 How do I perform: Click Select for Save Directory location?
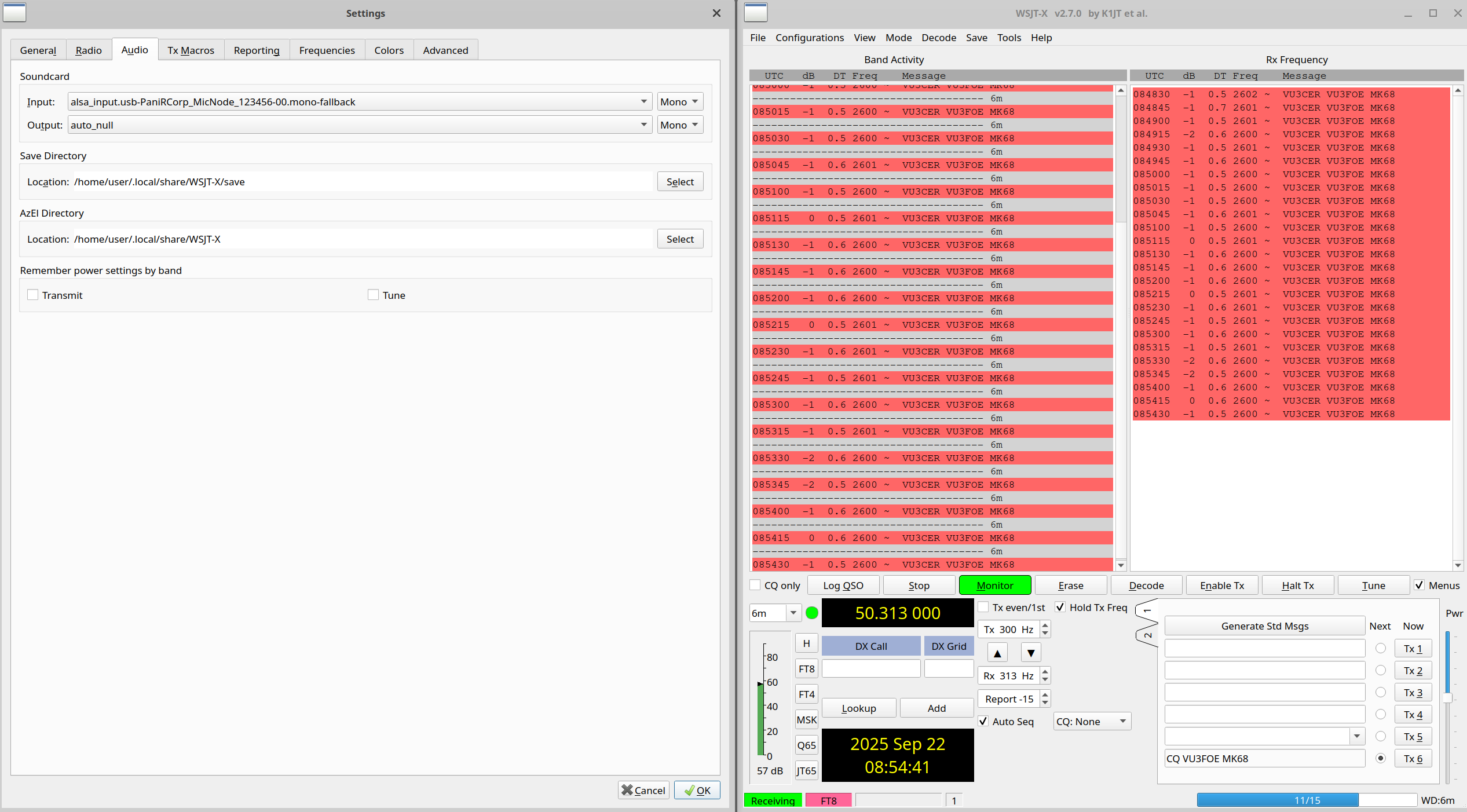coord(680,181)
